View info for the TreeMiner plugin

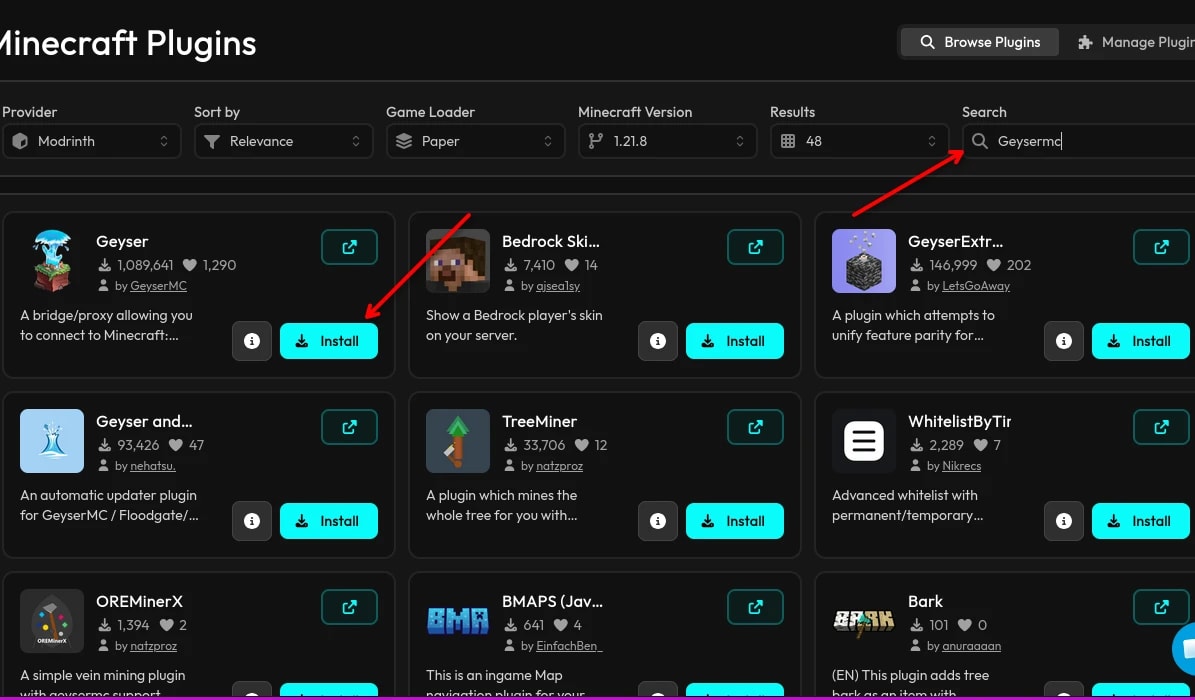(x=658, y=521)
